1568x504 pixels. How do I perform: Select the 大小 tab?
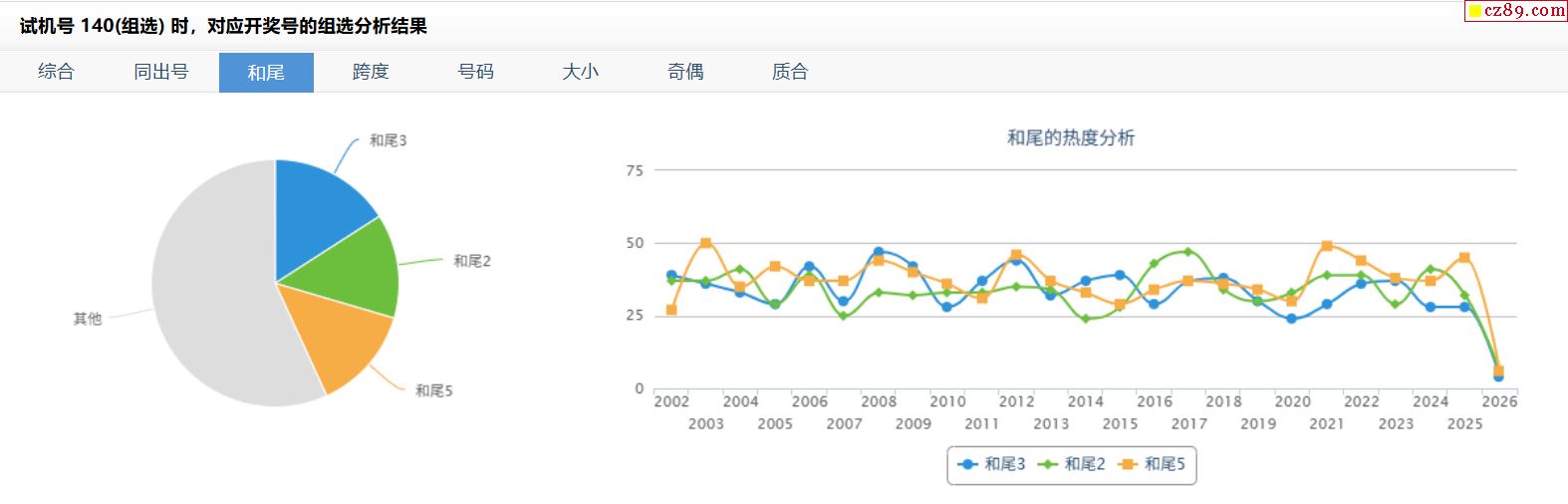click(x=580, y=72)
